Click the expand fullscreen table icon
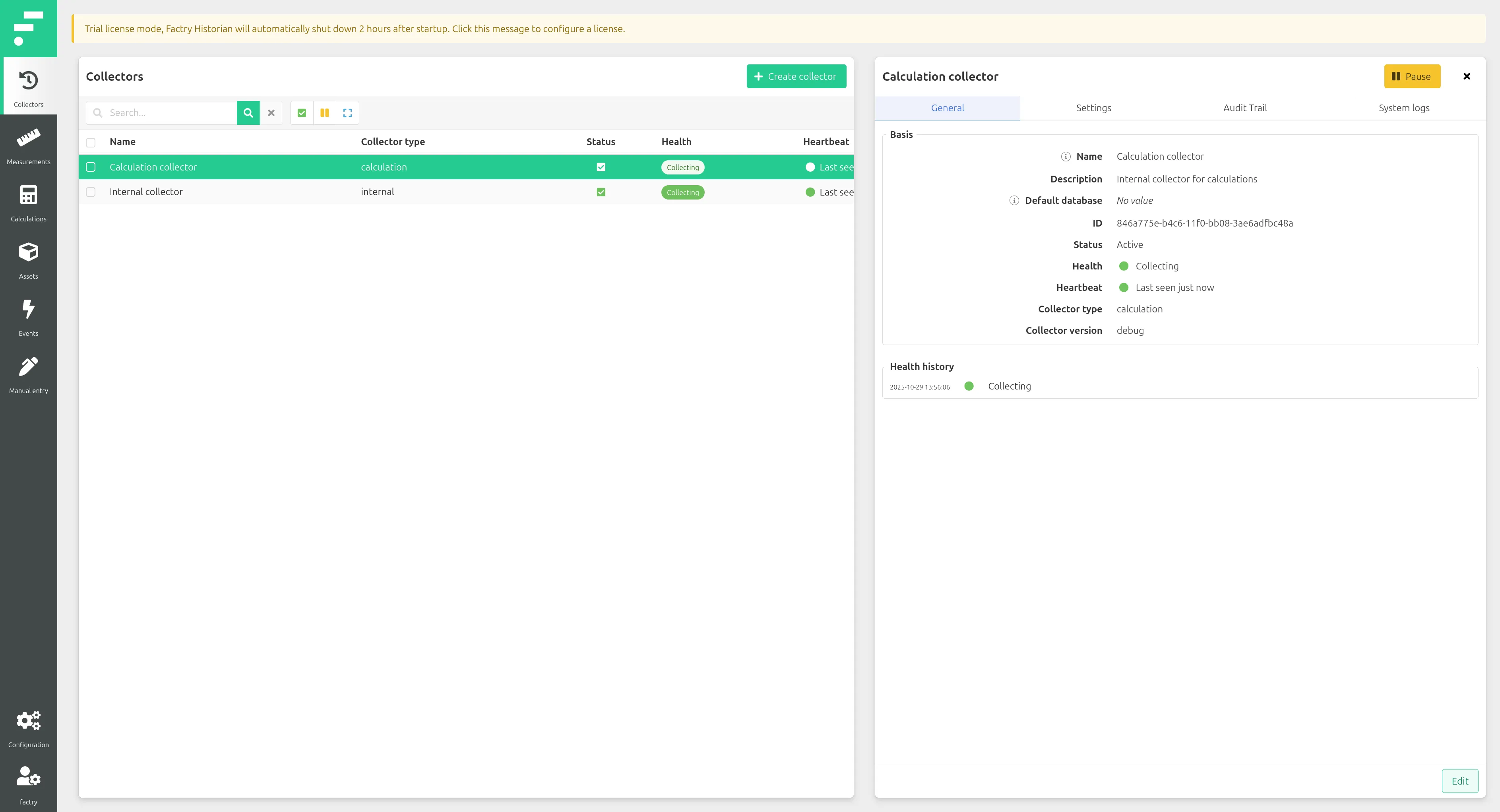 [348, 113]
